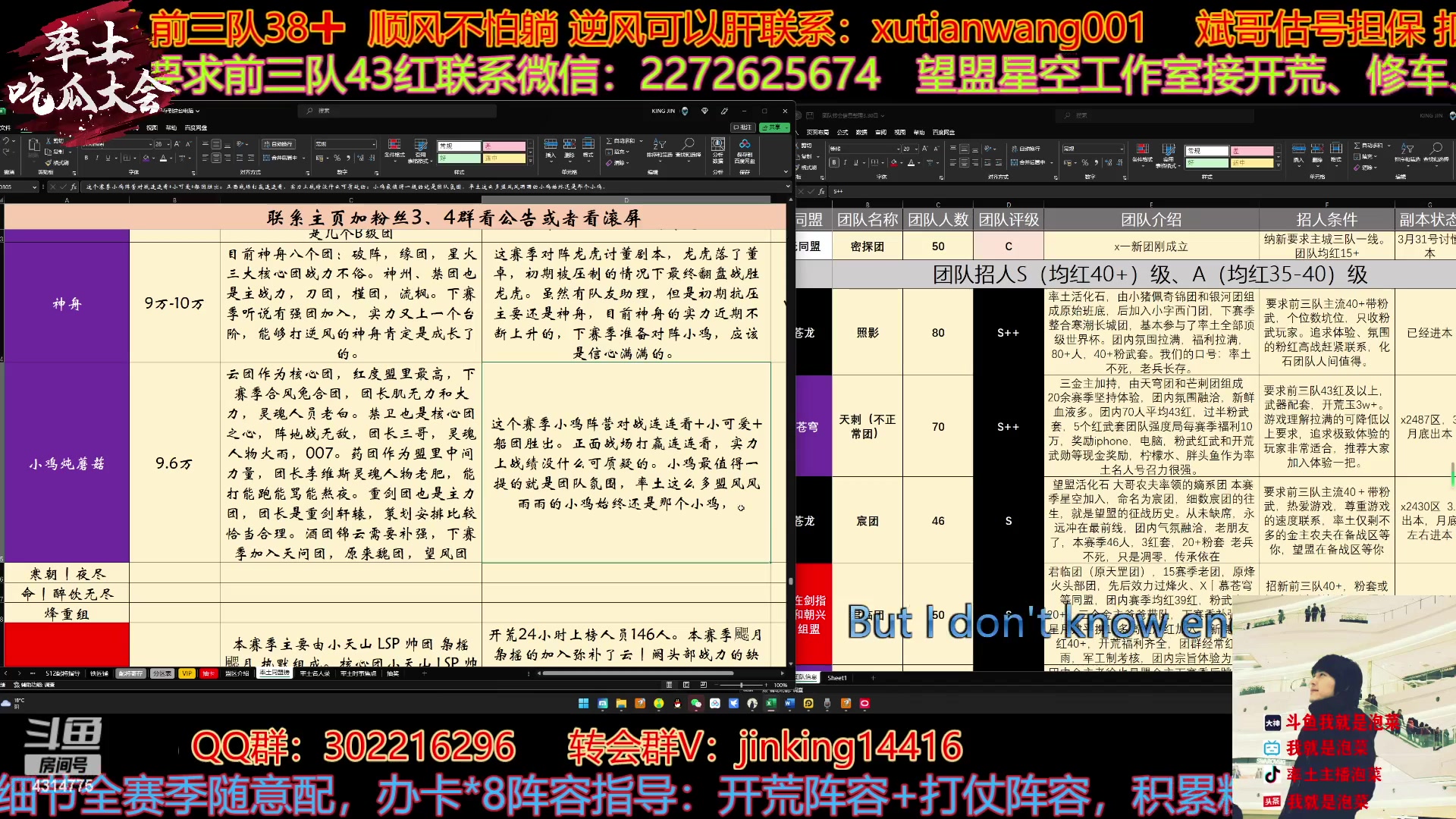Click percent style in left Excel ribbon
Screen dimensions: 1456x819
337,158
